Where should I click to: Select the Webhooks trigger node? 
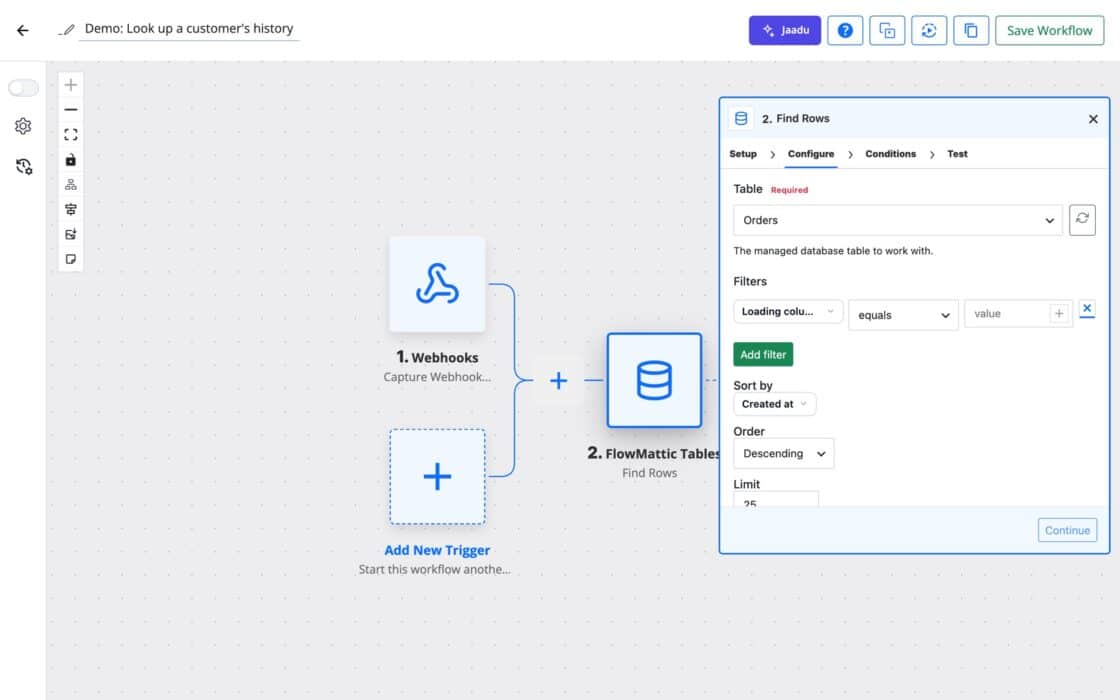(x=437, y=284)
